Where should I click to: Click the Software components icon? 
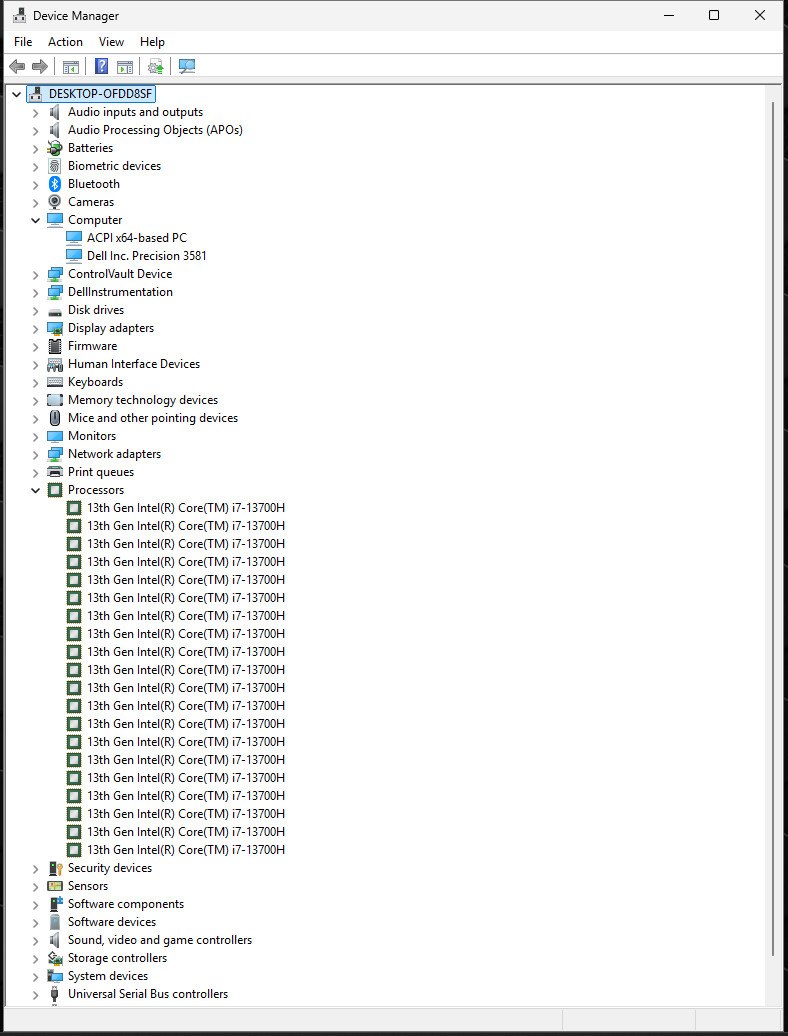(x=55, y=904)
